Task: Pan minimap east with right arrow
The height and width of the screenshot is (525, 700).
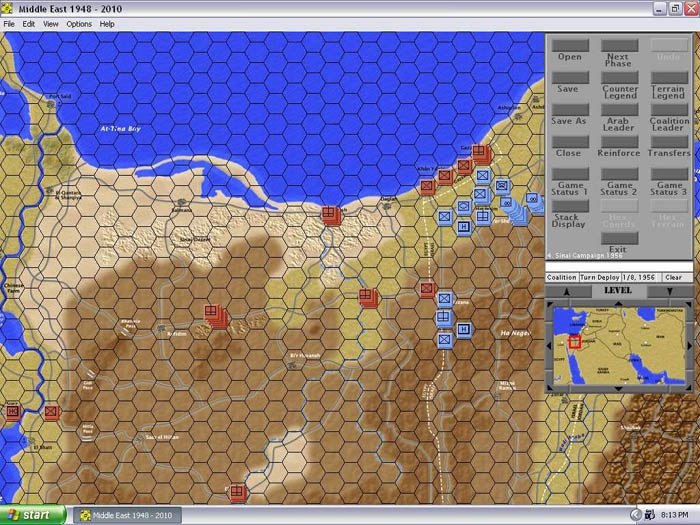Action: pos(689,346)
